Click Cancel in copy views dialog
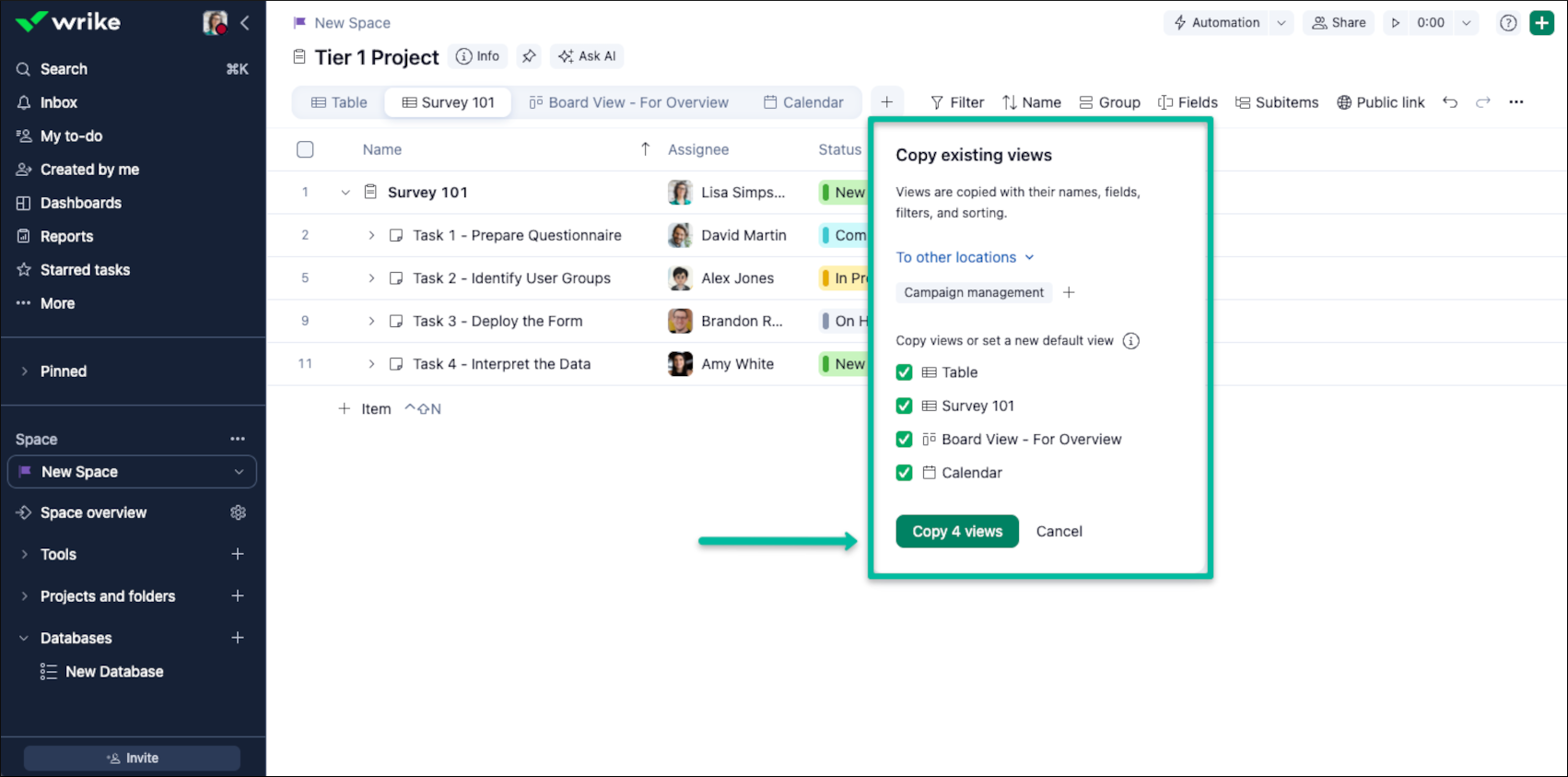The height and width of the screenshot is (777, 1568). 1059,531
